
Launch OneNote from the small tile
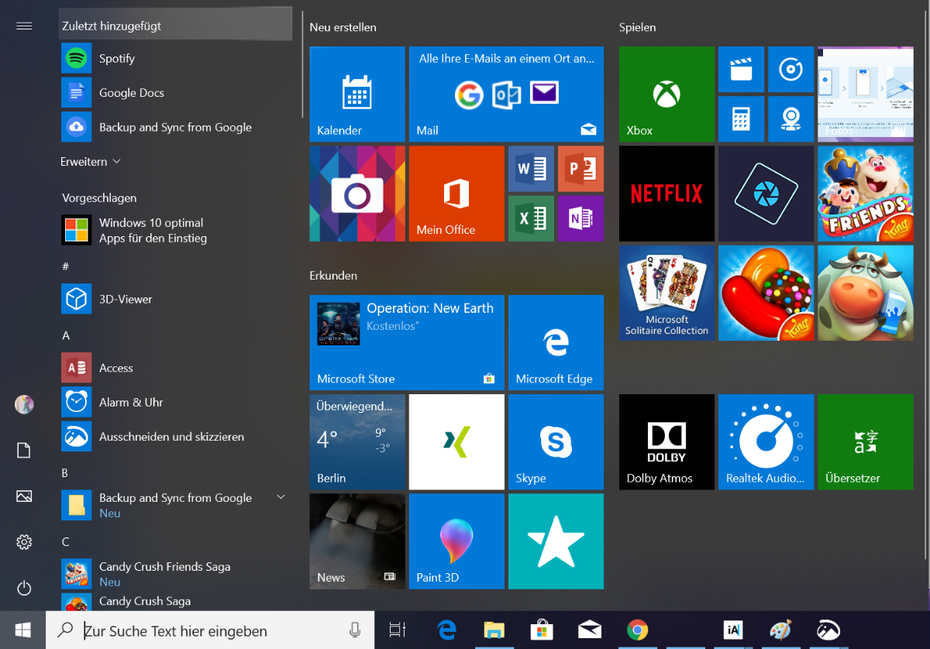click(581, 218)
